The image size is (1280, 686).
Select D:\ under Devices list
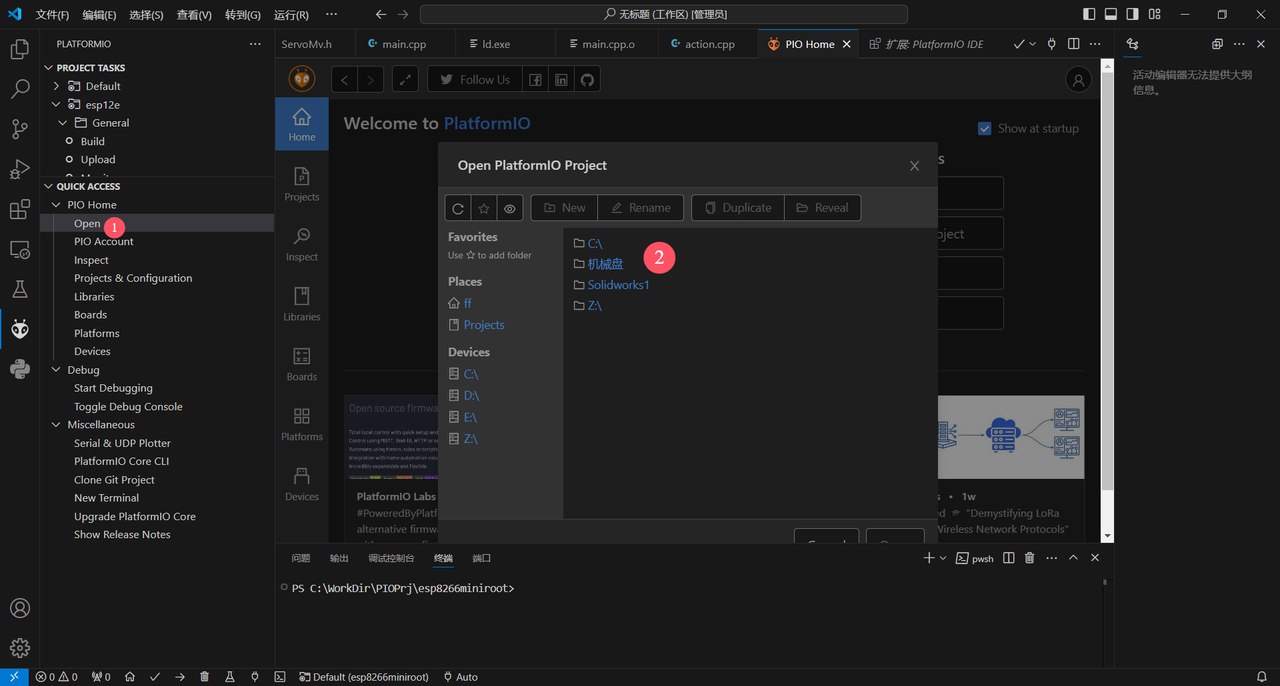click(x=471, y=396)
